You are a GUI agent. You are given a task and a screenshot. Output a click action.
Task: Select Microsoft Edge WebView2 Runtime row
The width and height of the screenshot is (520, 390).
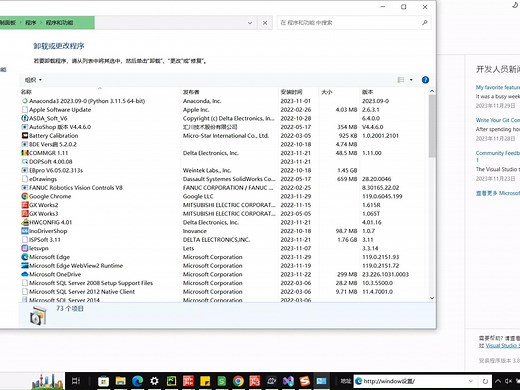pyautogui.click(x=224, y=265)
